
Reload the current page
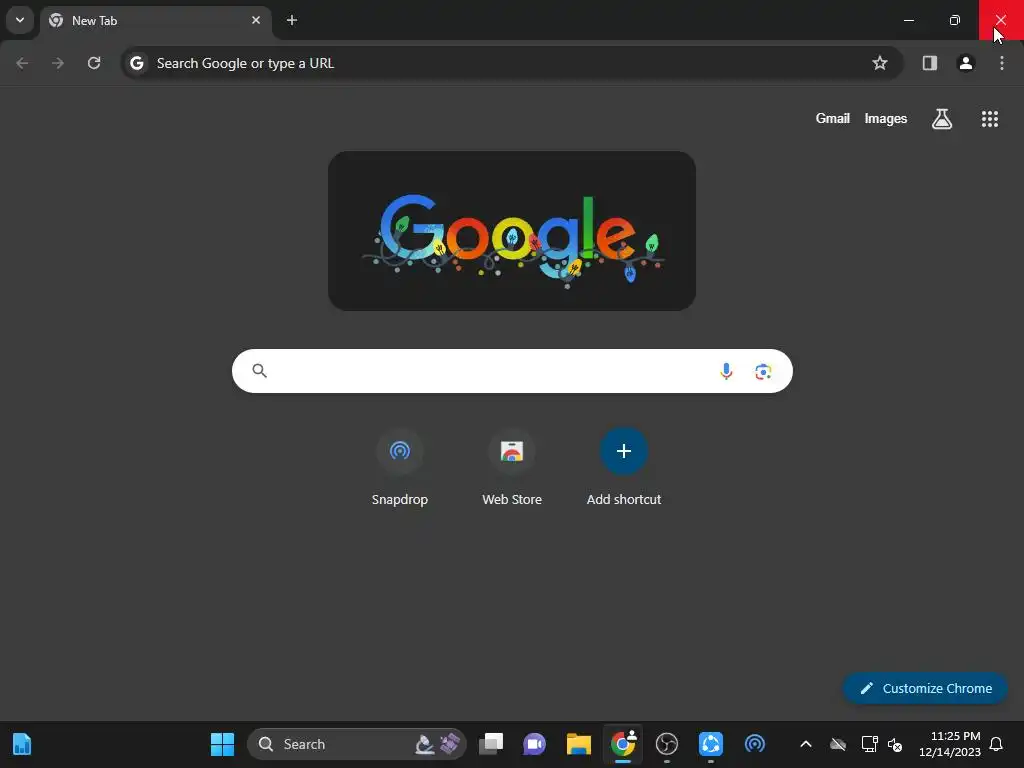click(x=94, y=63)
